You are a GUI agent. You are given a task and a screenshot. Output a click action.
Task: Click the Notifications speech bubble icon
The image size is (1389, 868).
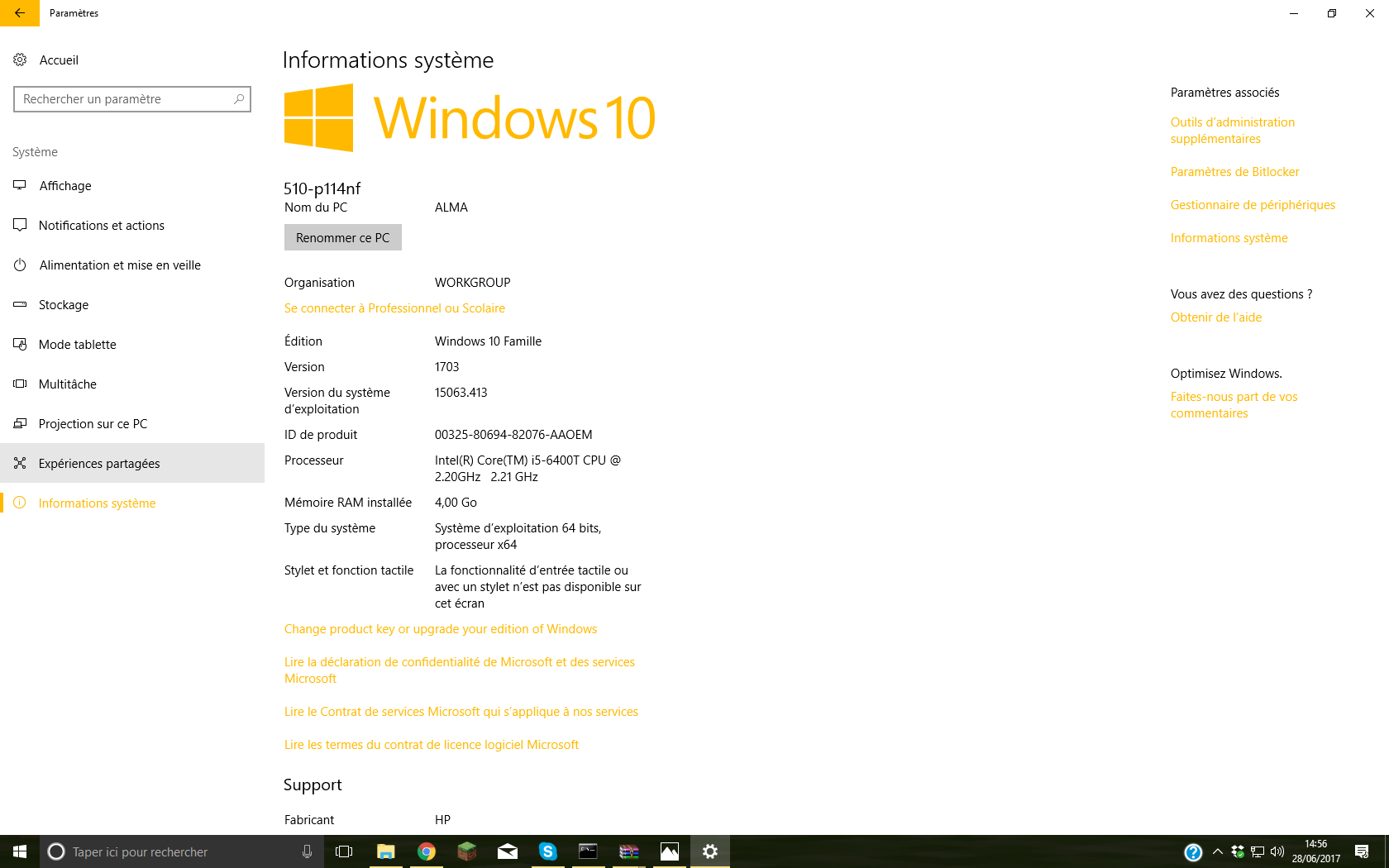point(20,225)
